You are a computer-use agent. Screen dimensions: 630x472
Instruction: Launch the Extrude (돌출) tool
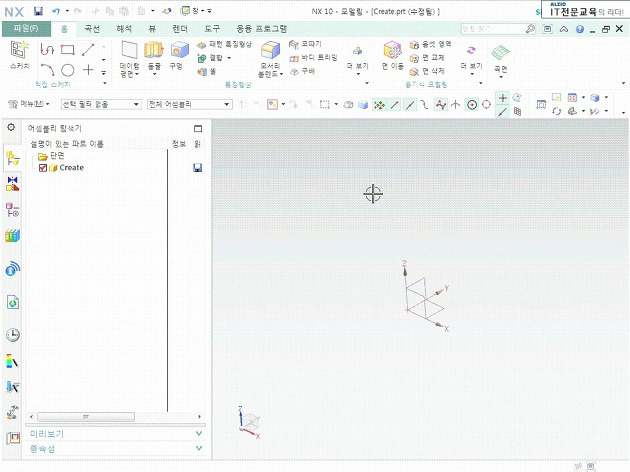[x=154, y=56]
